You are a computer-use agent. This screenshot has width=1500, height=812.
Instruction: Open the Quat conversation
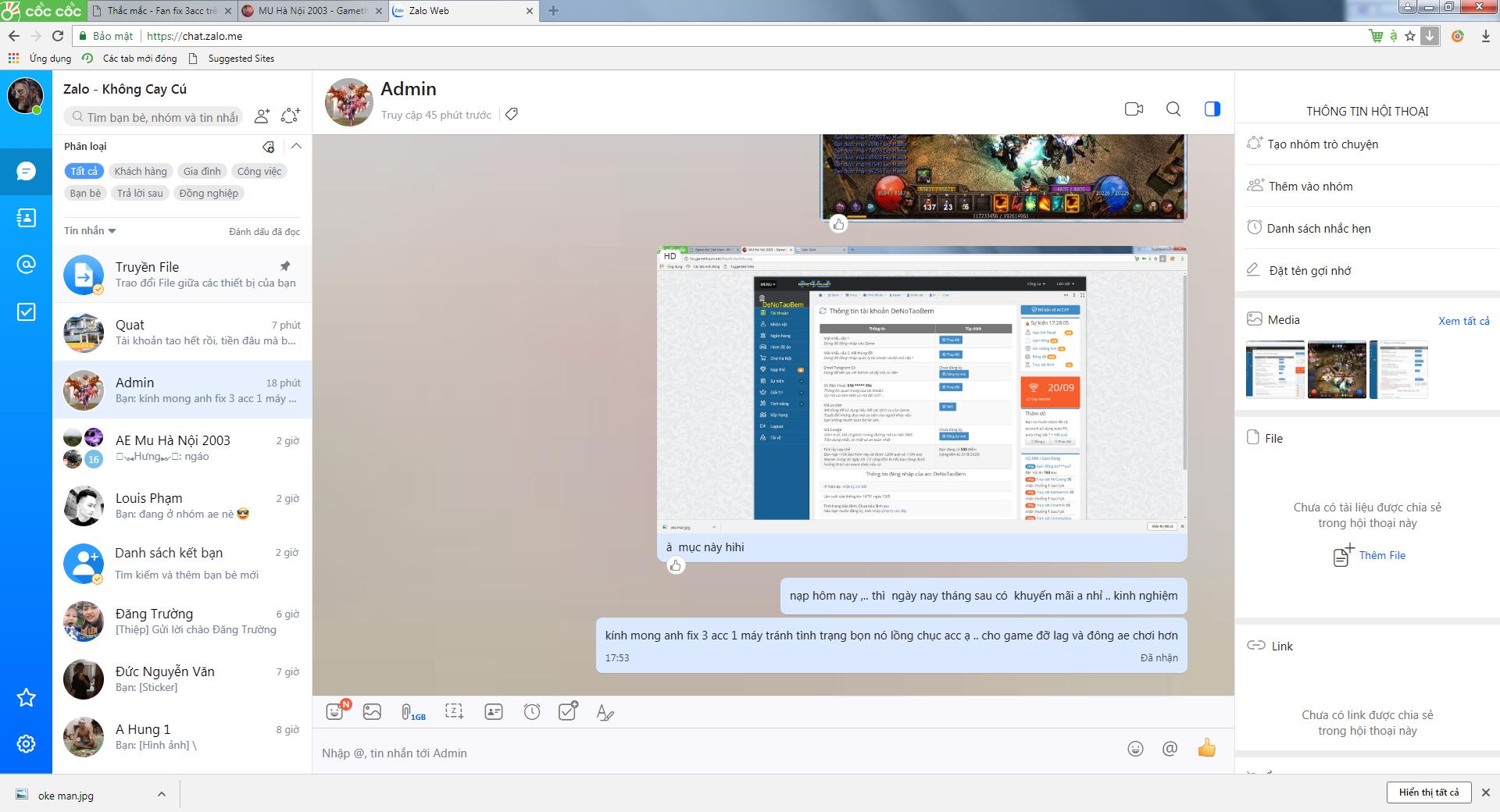[x=182, y=332]
